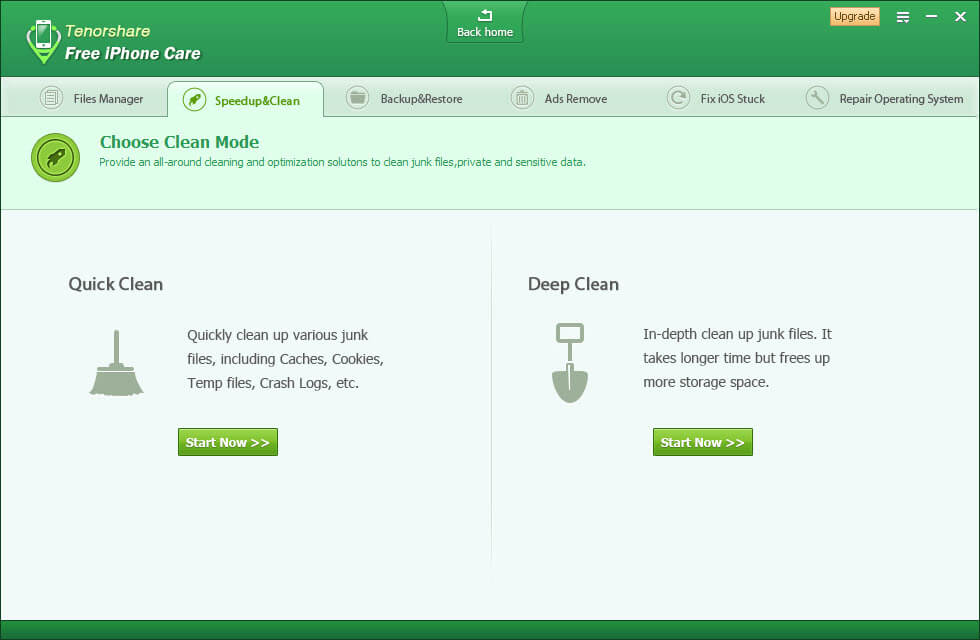The height and width of the screenshot is (640, 980).
Task: Click the Backup&Restore folder icon
Action: (358, 98)
